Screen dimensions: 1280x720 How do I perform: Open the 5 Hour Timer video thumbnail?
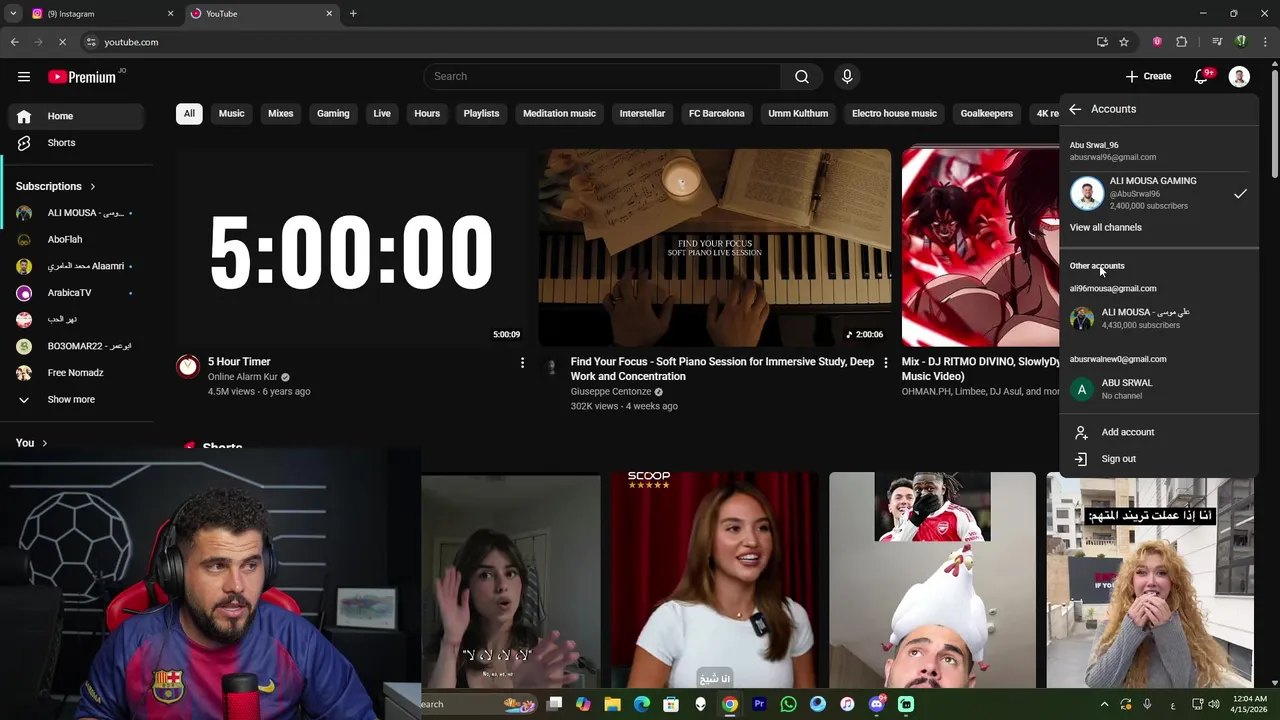point(351,248)
